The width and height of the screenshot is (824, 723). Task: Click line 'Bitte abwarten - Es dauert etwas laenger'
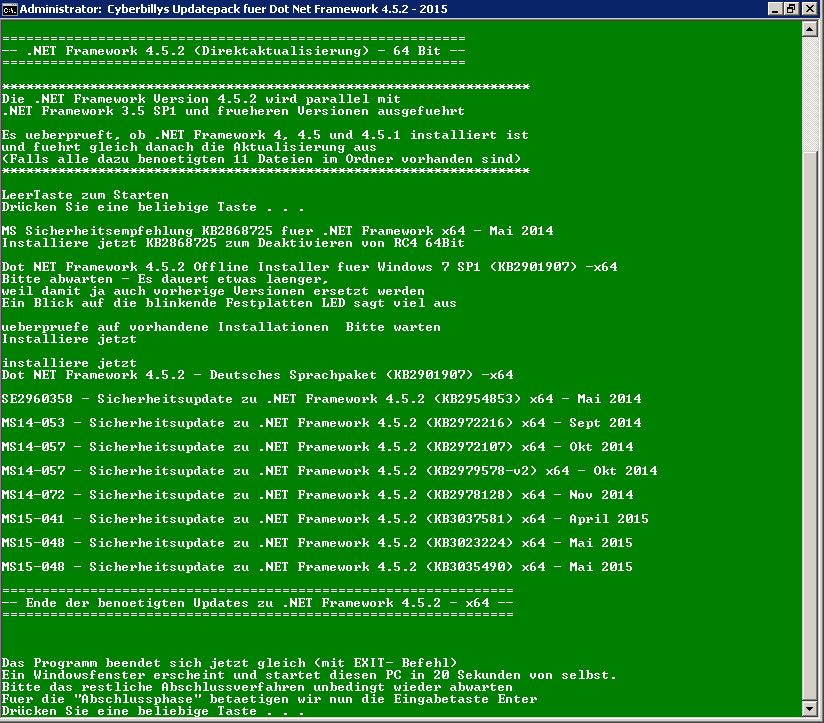point(165,279)
